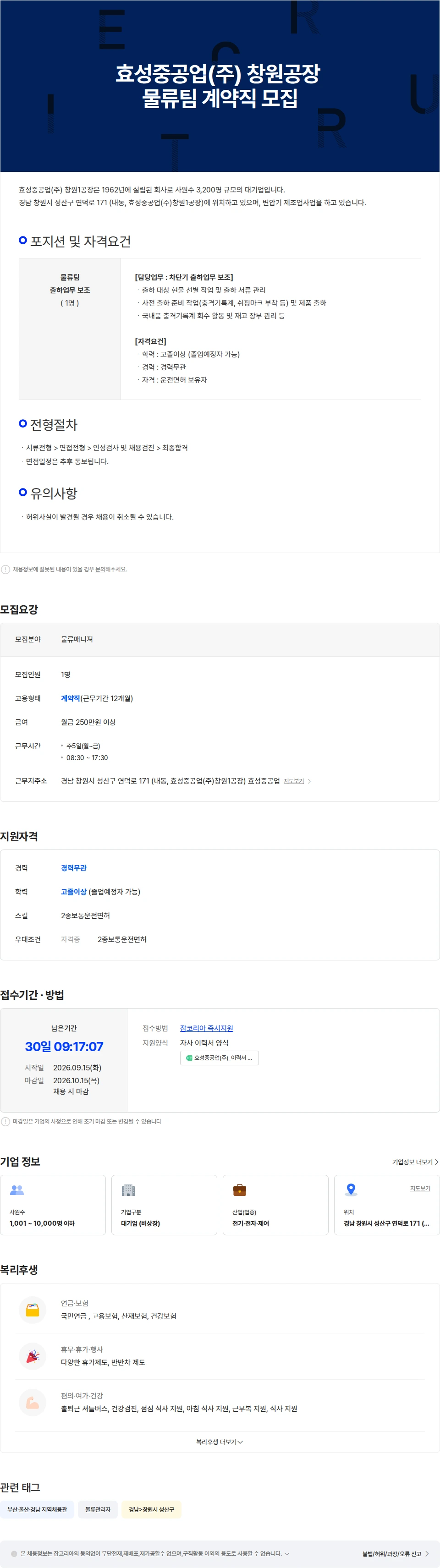Click the 물류매니져 field value

77,639
